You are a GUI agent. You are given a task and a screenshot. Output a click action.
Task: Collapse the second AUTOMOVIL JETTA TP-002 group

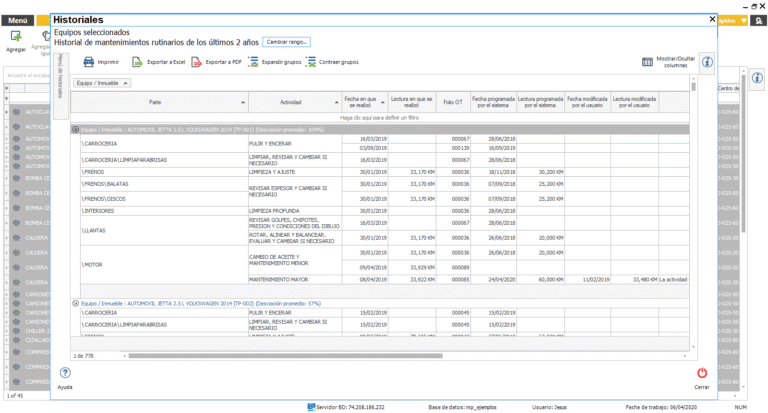76,303
